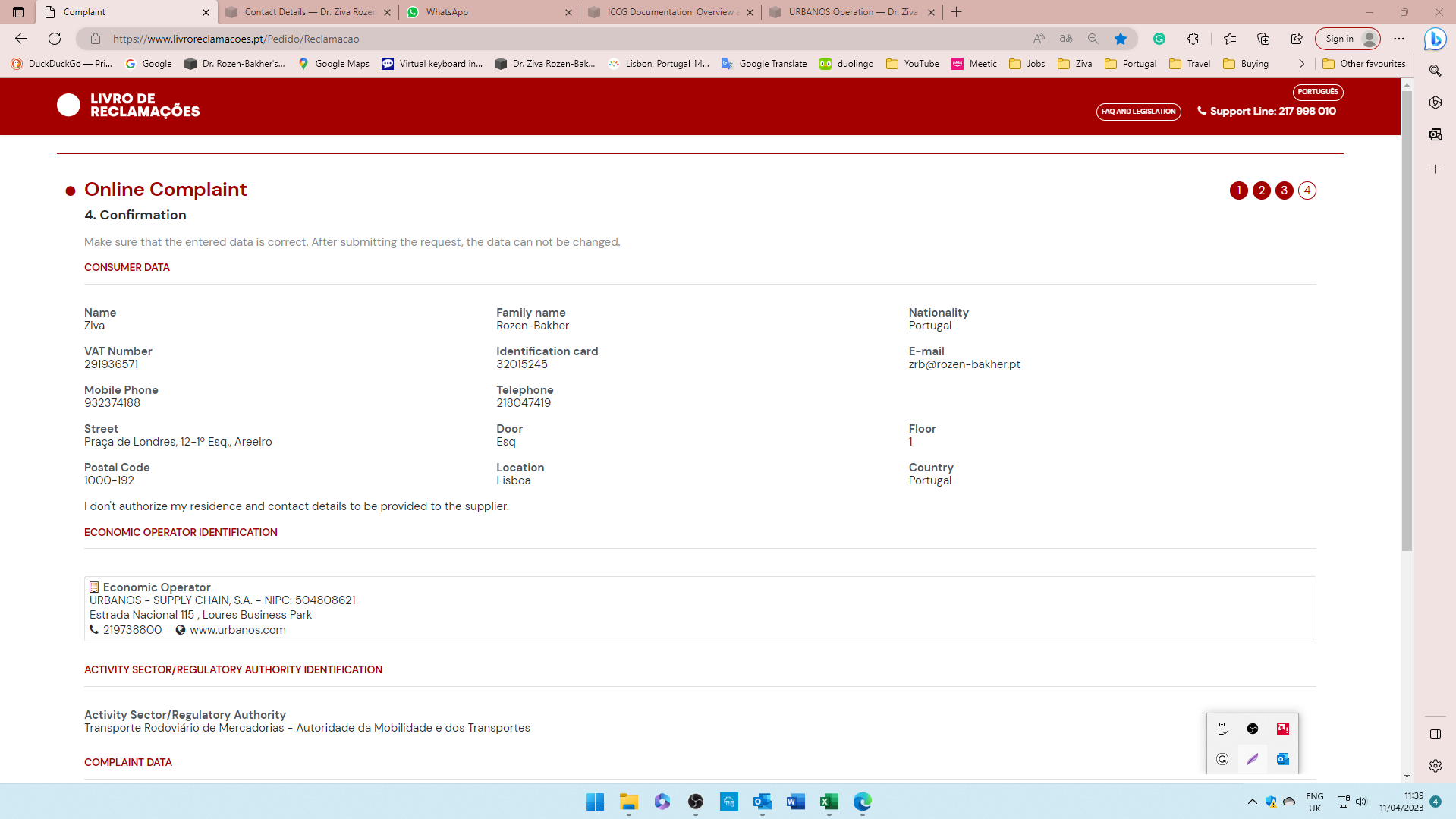Open the Other favourites folder
The image size is (1456, 819).
pyautogui.click(x=1364, y=64)
